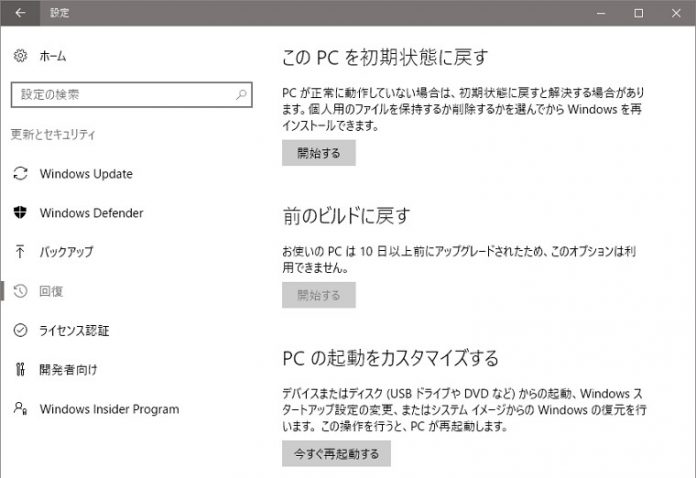Screen dimensions: 696x478
Task: Open ホーム settings home
Action: [x=53, y=56]
